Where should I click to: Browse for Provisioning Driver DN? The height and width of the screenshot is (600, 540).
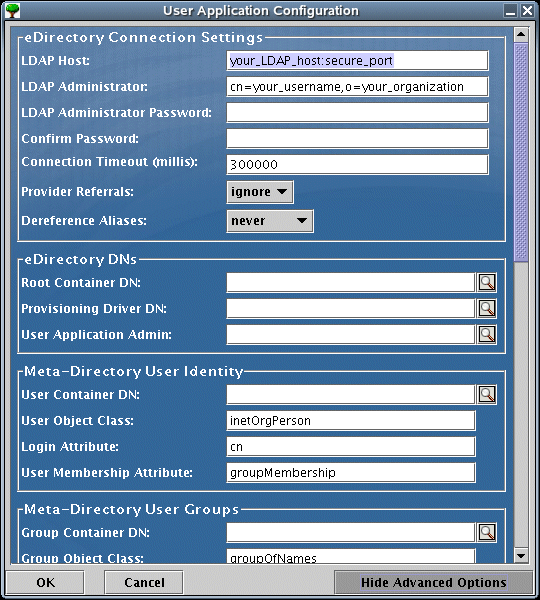tap(487, 308)
